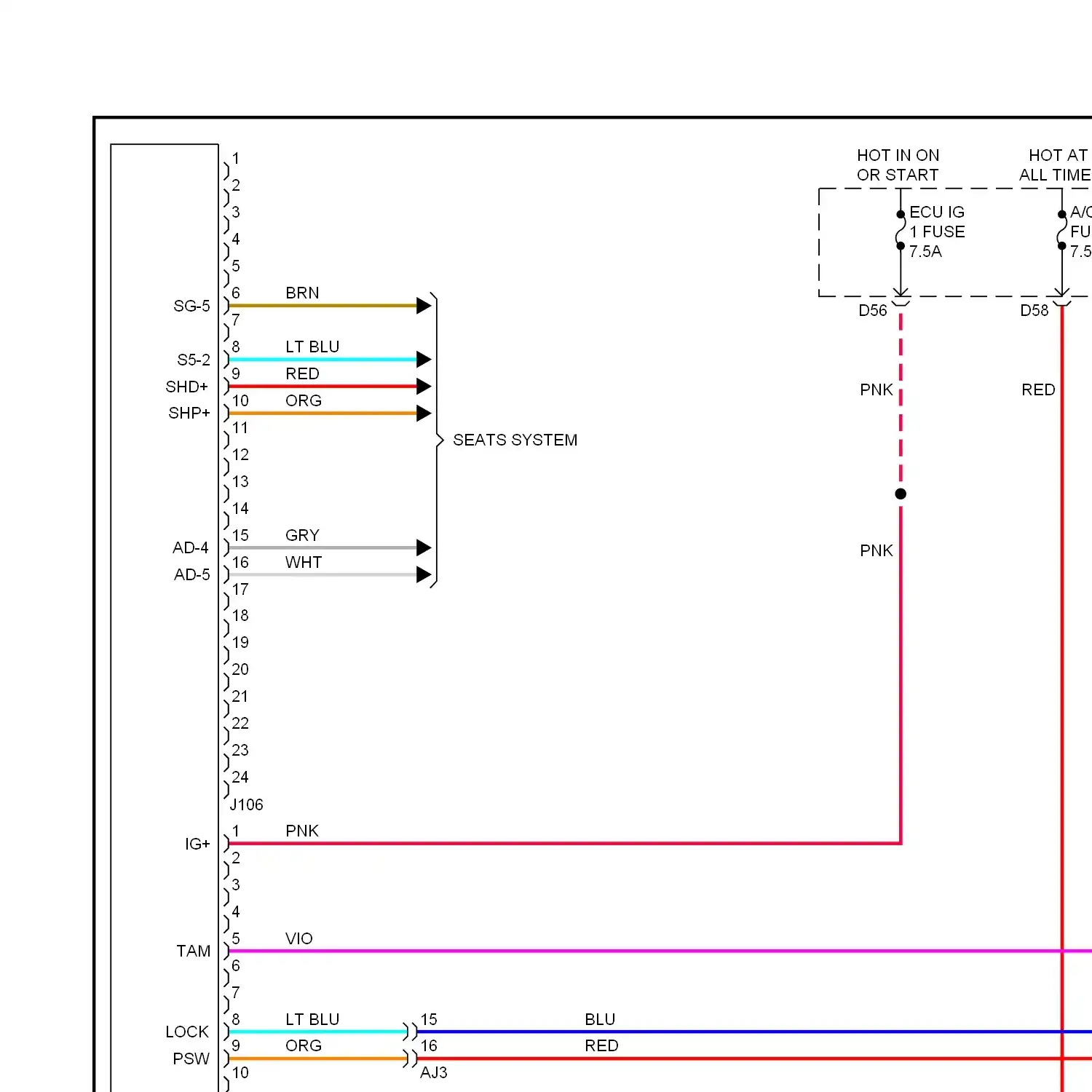This screenshot has width=1092, height=1092.
Task: Click pin 16 of connector AJ3
Action: (x=429, y=1045)
